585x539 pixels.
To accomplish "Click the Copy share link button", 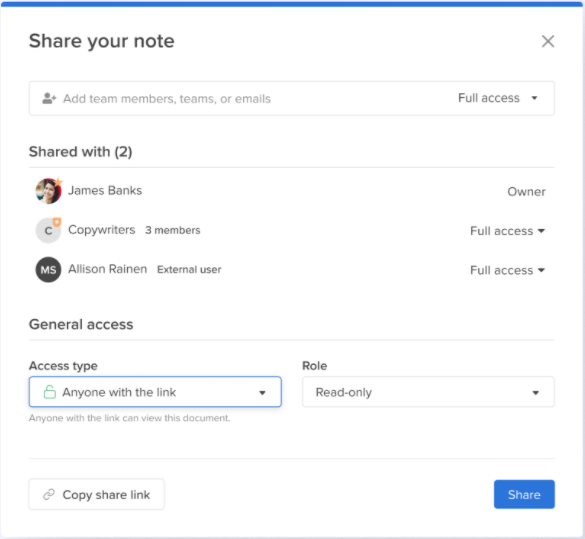I will (97, 494).
